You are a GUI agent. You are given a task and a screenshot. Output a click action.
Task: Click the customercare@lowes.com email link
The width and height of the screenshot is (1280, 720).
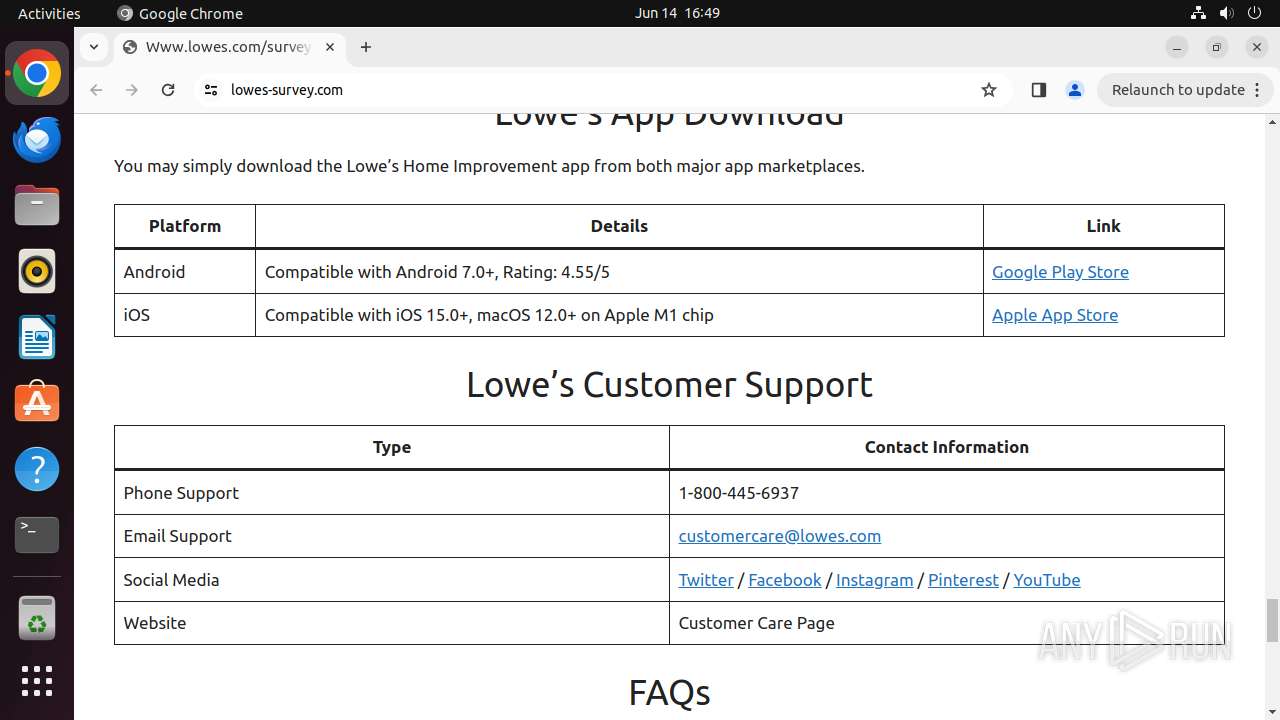780,536
